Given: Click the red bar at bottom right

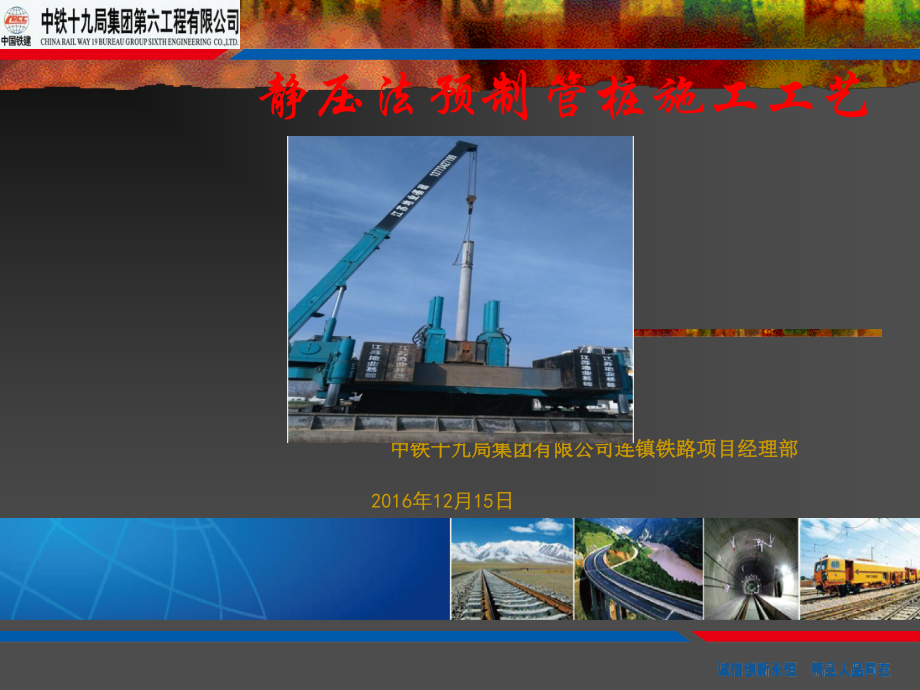Looking at the screenshot, I should 807,637.
